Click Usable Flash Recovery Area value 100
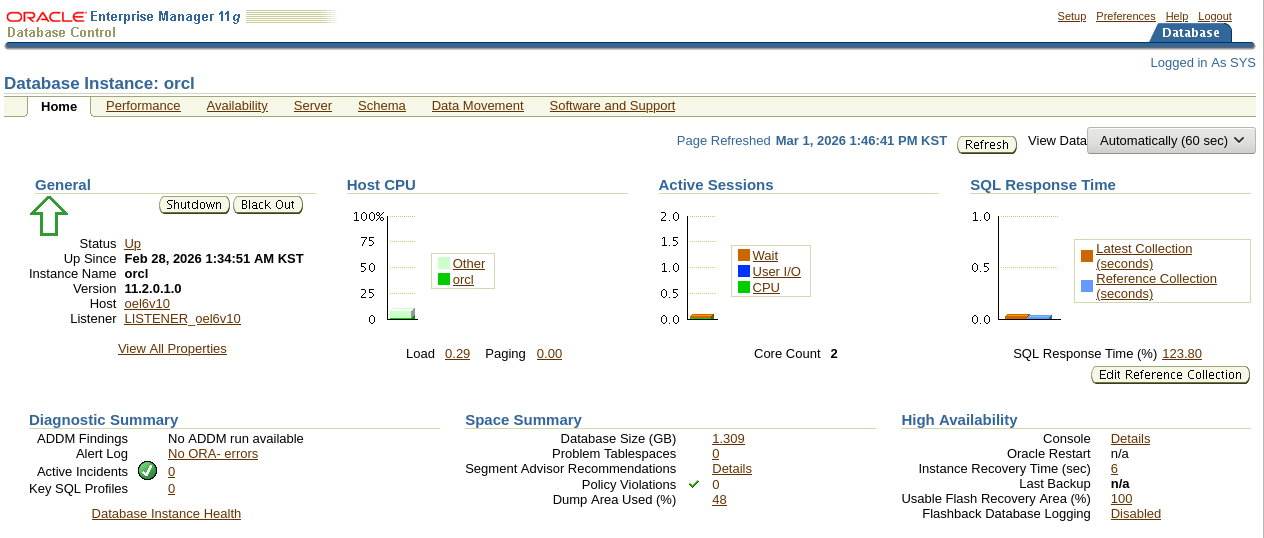This screenshot has height=538, width=1264. (1121, 499)
